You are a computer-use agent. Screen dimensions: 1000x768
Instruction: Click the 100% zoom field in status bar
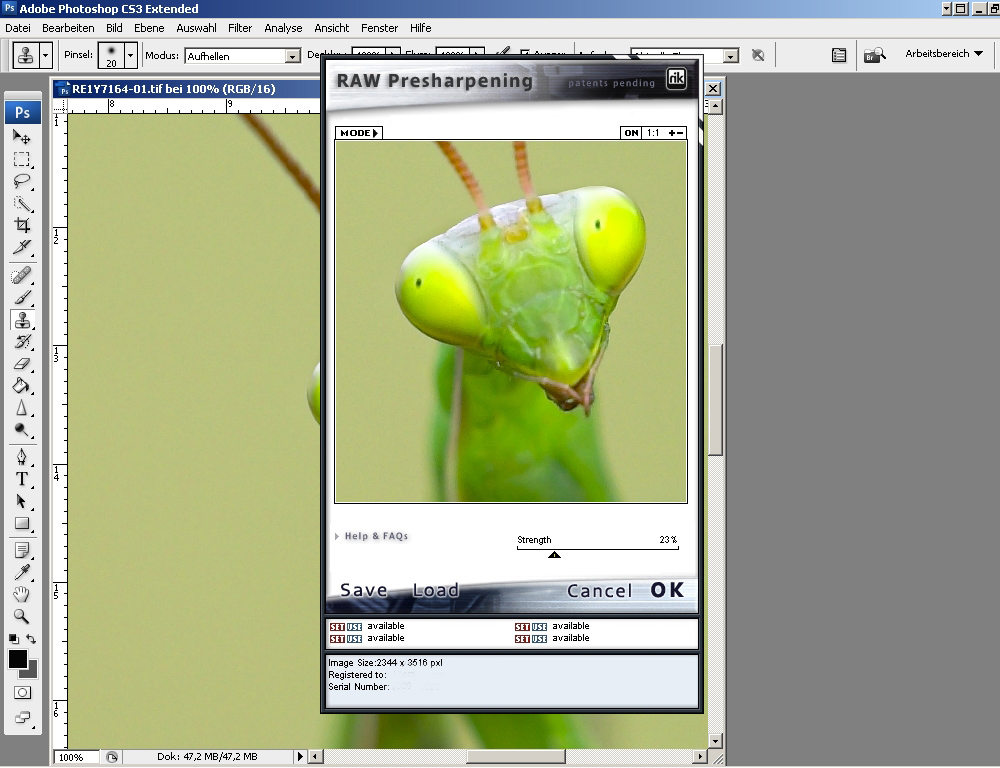pos(76,757)
